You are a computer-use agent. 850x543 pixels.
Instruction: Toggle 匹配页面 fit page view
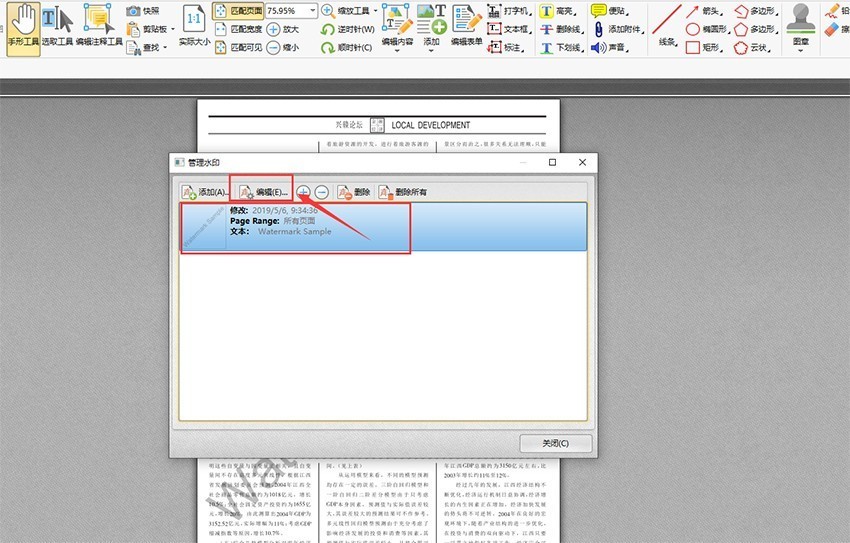tap(238, 11)
